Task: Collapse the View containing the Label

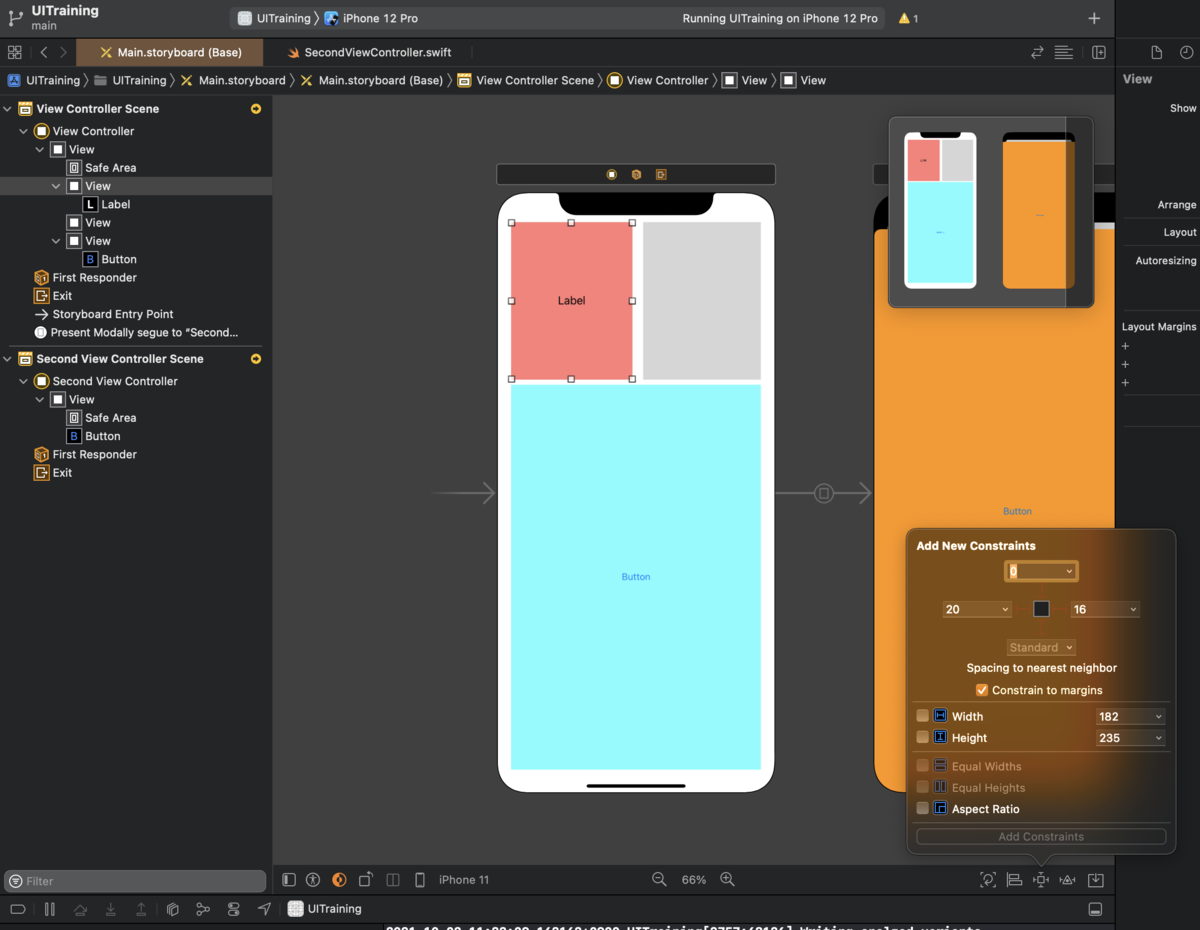Action: coord(57,186)
